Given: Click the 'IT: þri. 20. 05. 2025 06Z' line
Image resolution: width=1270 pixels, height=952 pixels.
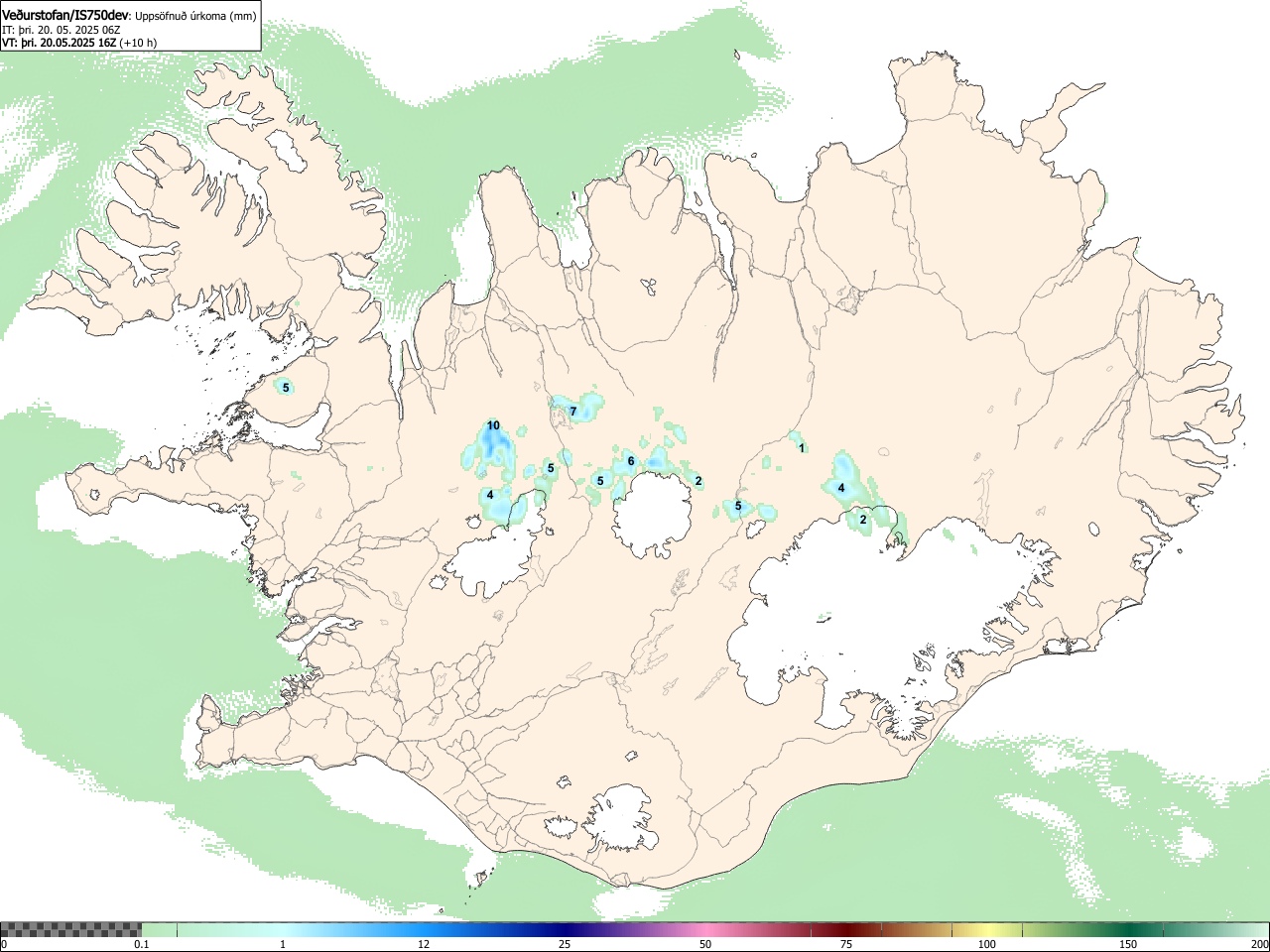Looking at the screenshot, I should (62, 30).
